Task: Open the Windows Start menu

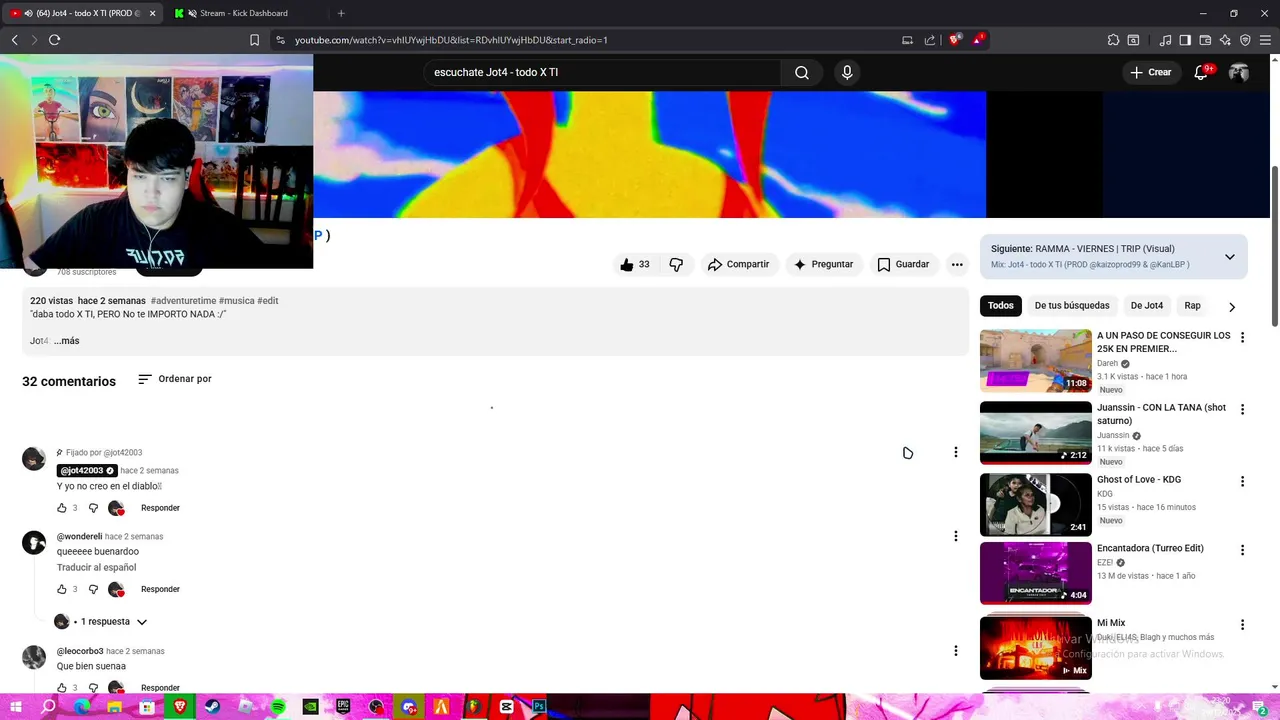Action: [16, 707]
